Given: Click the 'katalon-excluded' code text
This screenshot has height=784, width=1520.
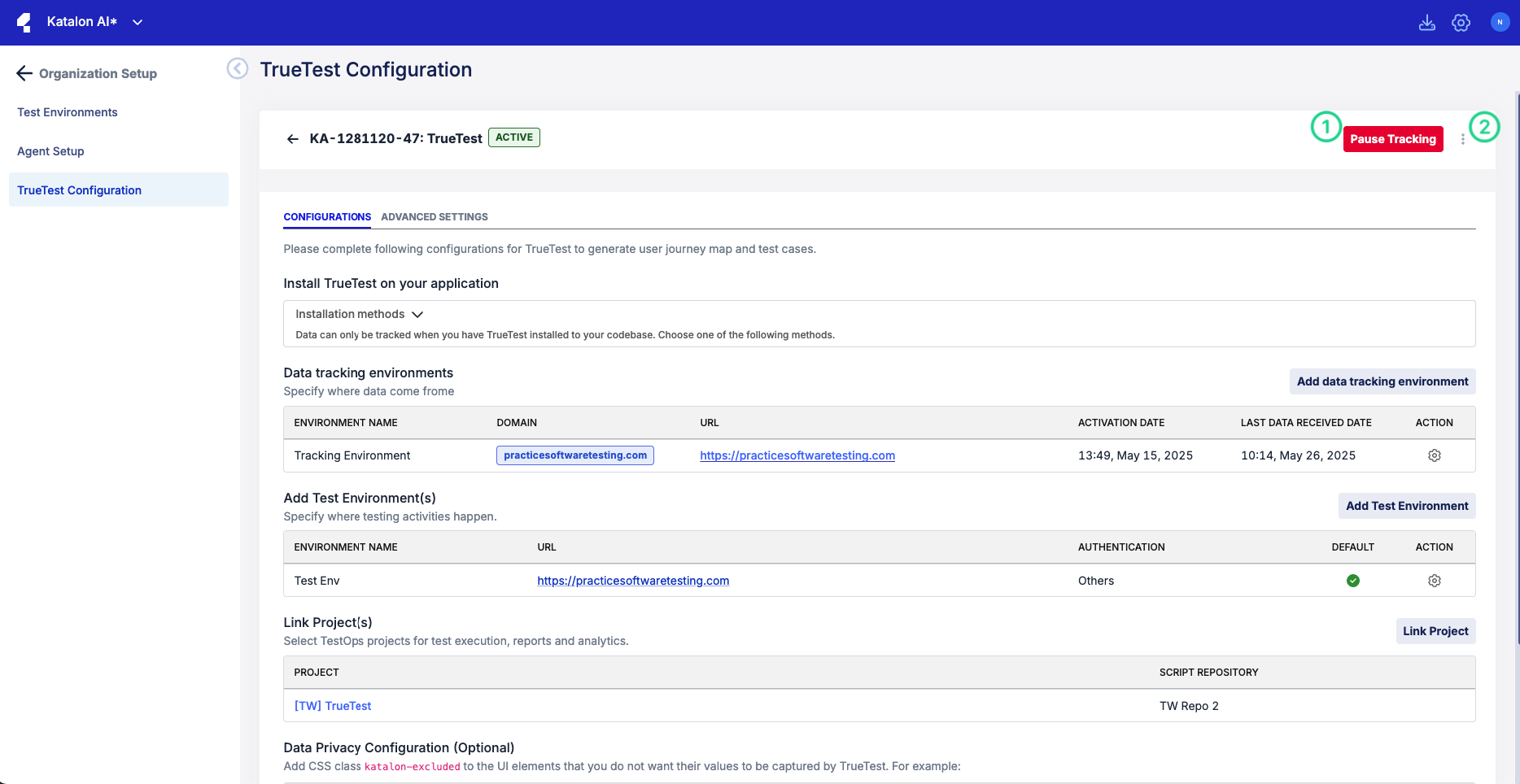Looking at the screenshot, I should tap(413, 766).
